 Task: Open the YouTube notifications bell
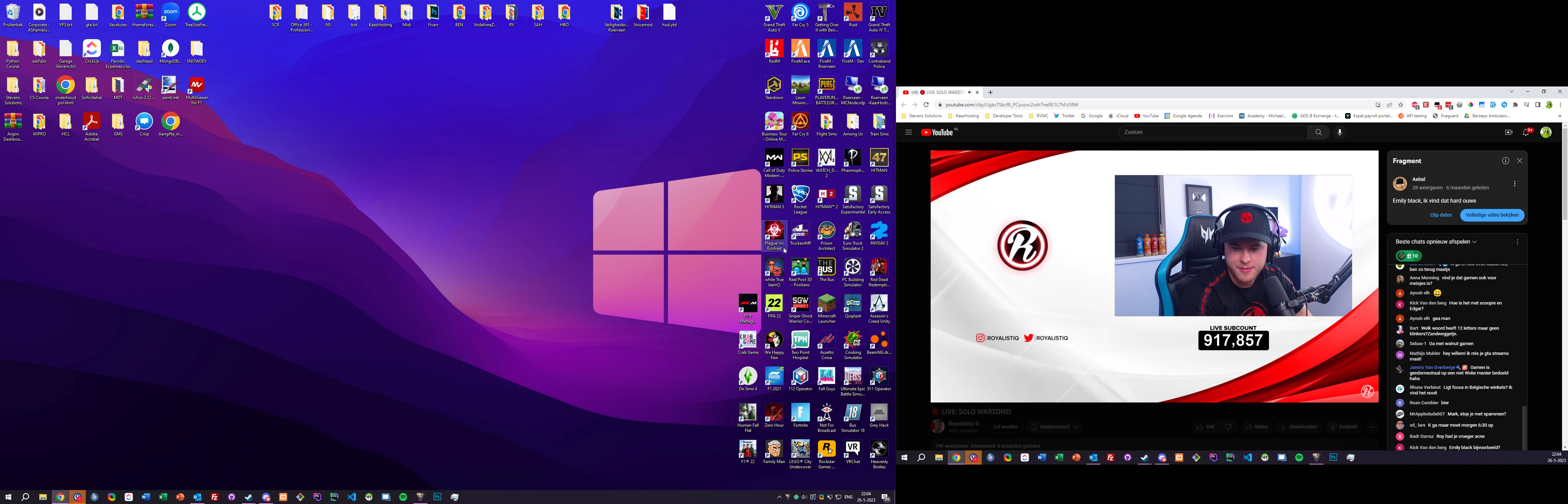[1526, 132]
